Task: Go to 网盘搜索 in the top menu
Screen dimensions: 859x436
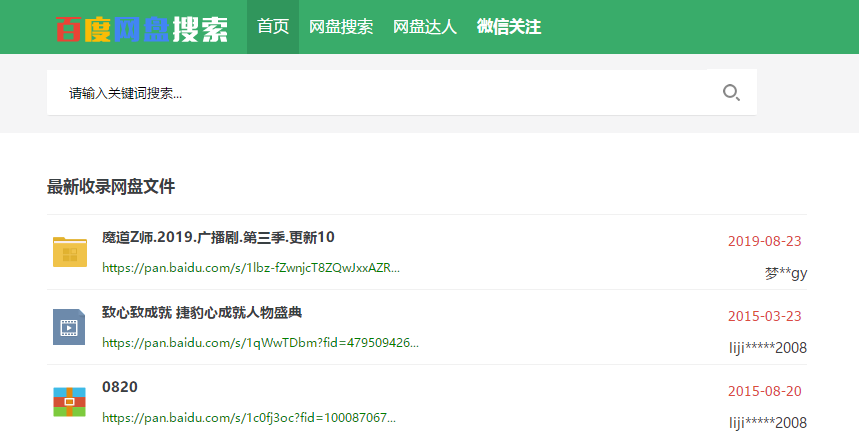Action: pyautogui.click(x=341, y=27)
